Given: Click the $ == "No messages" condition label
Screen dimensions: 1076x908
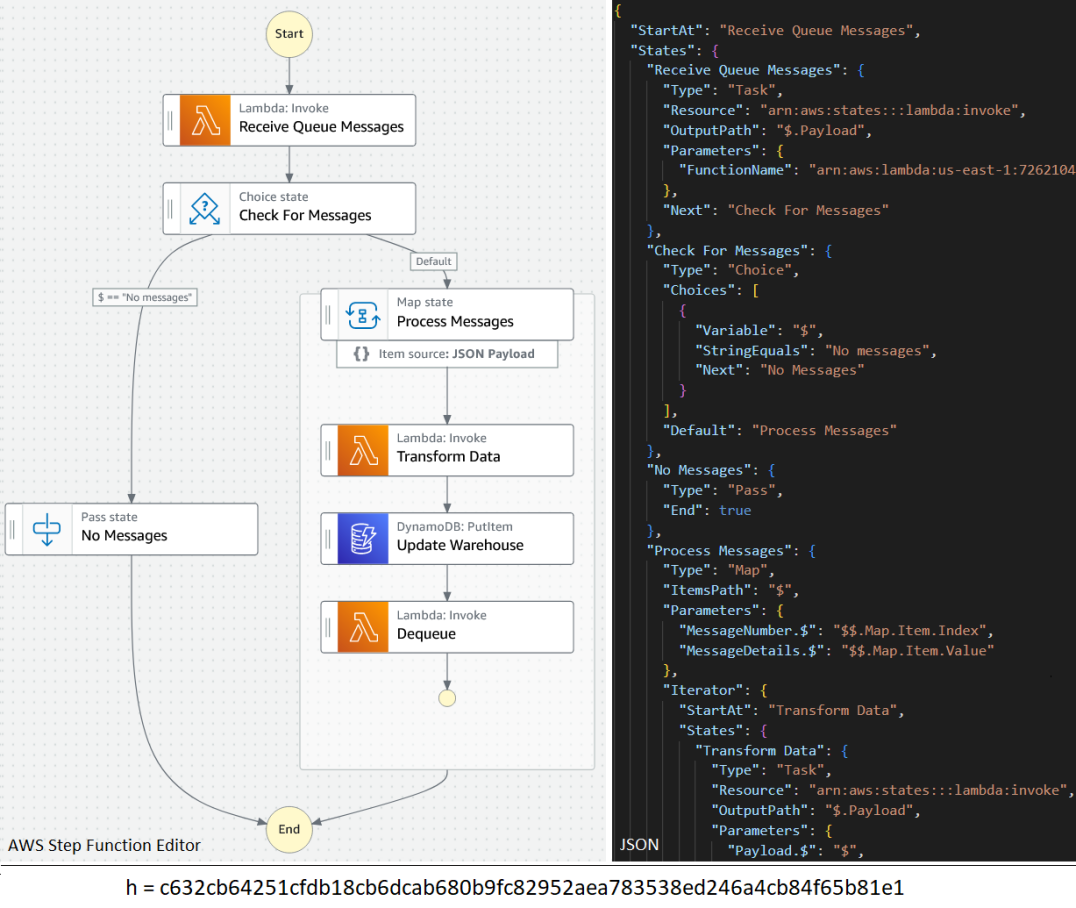Looking at the screenshot, I should click(145, 297).
